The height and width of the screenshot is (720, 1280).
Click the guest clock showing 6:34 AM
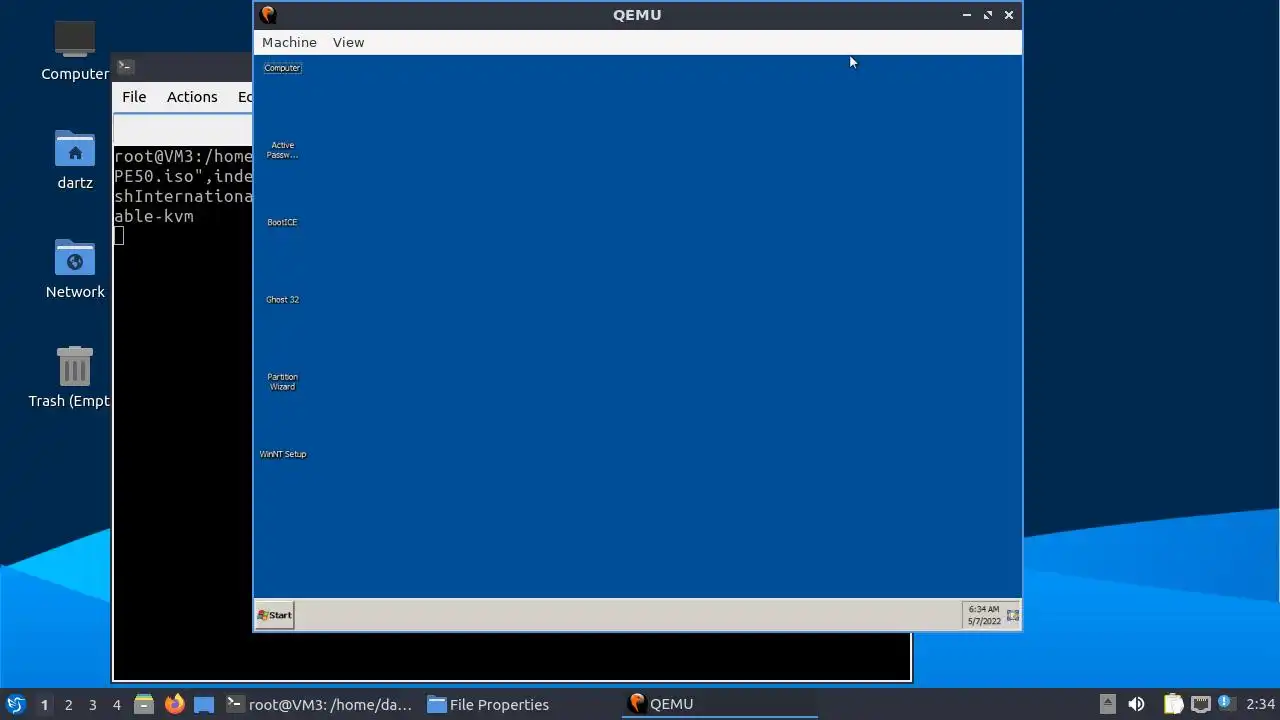pos(983,615)
